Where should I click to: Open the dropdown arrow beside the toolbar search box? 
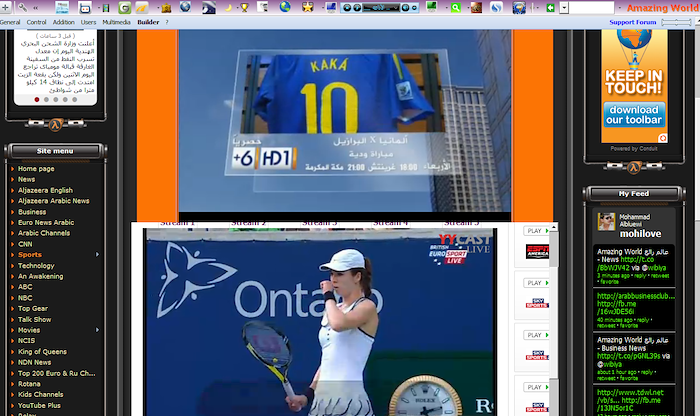pos(564,8)
